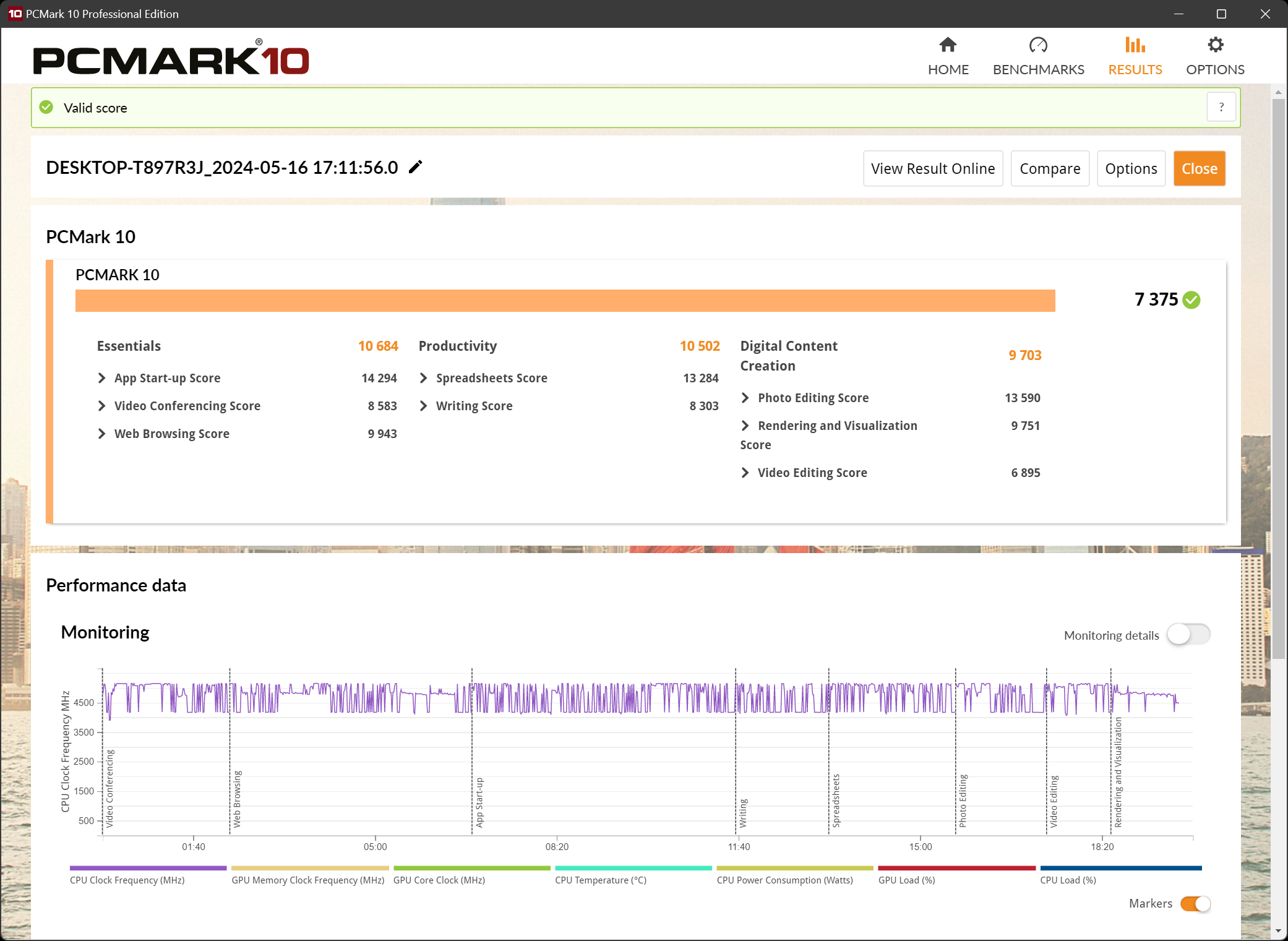Expand Rendering and Visualization Score details
The image size is (1288, 941).
[x=745, y=426]
